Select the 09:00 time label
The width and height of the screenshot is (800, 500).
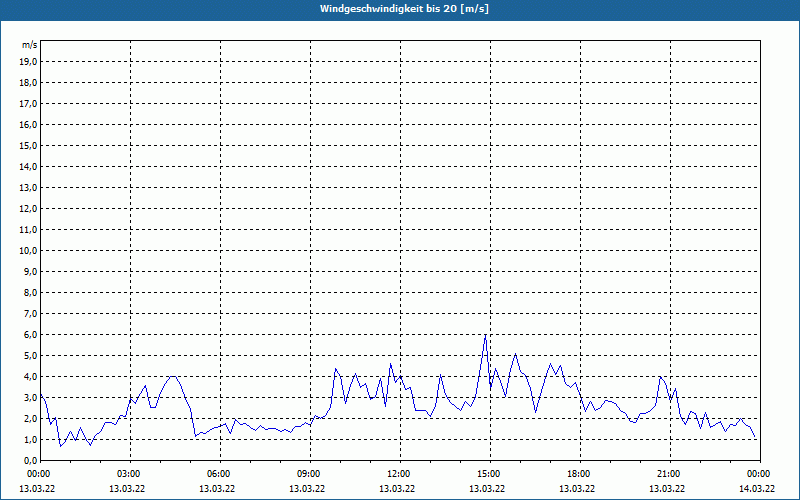click(310, 474)
